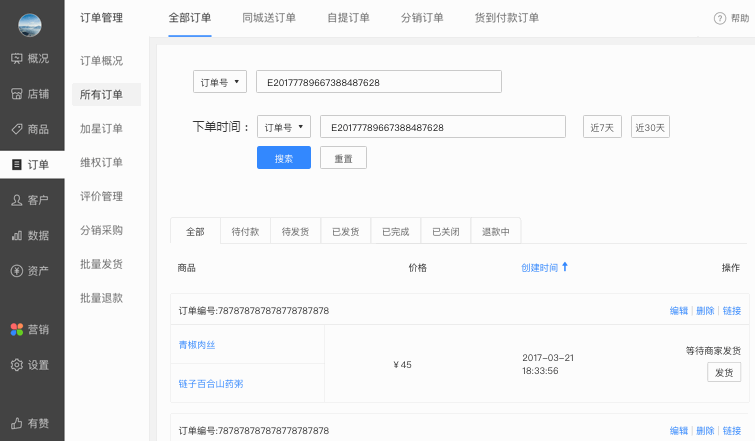
Task: Open 设置 settings gear icon
Action: coord(16,365)
